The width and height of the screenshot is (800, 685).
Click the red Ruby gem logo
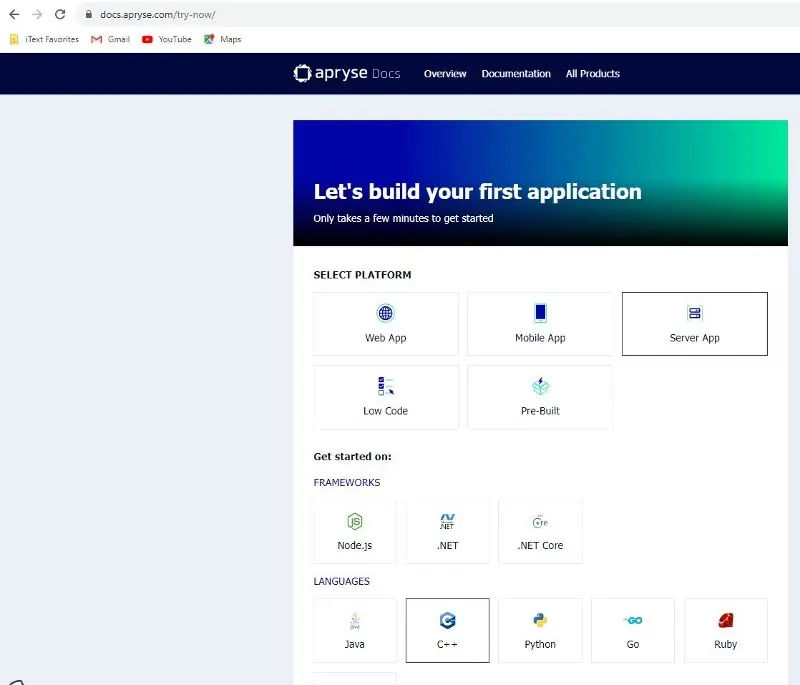tap(726, 620)
